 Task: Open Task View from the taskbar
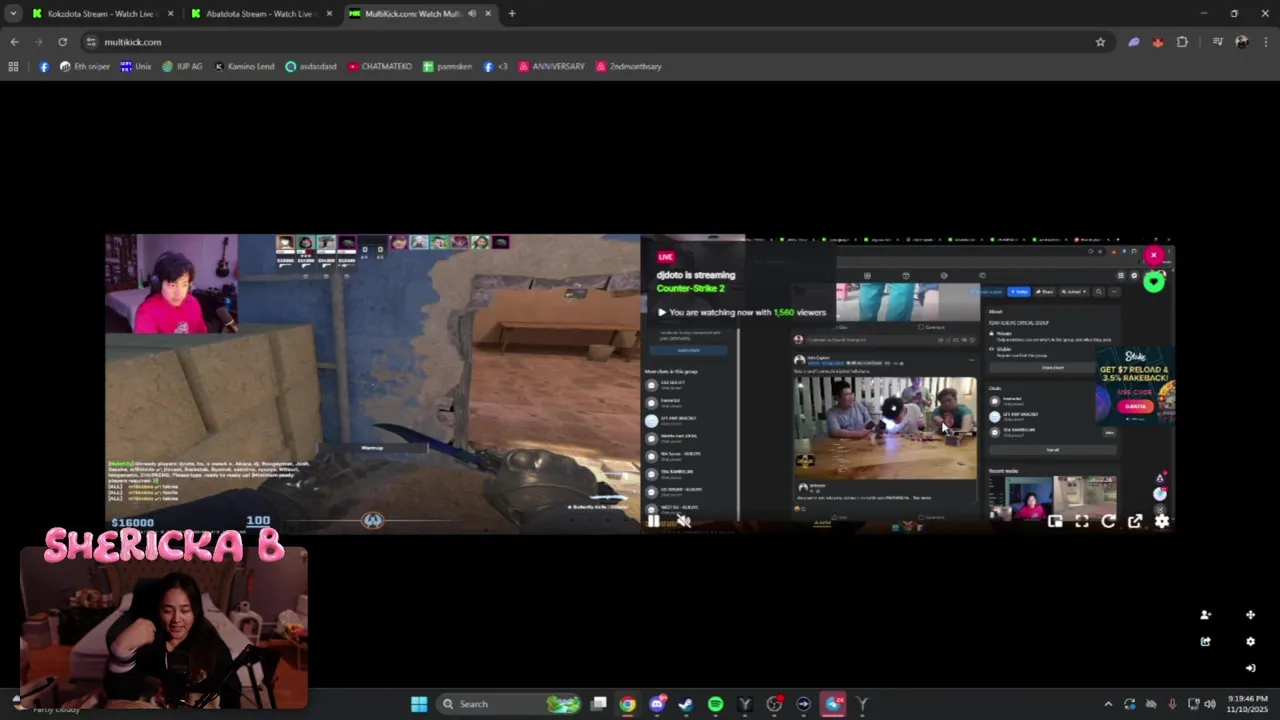(x=598, y=704)
